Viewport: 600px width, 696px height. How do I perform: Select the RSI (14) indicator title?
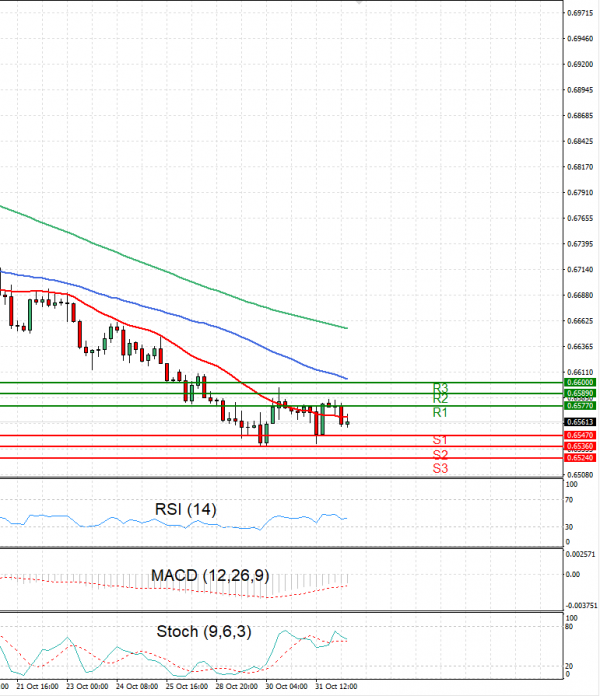[x=186, y=509]
